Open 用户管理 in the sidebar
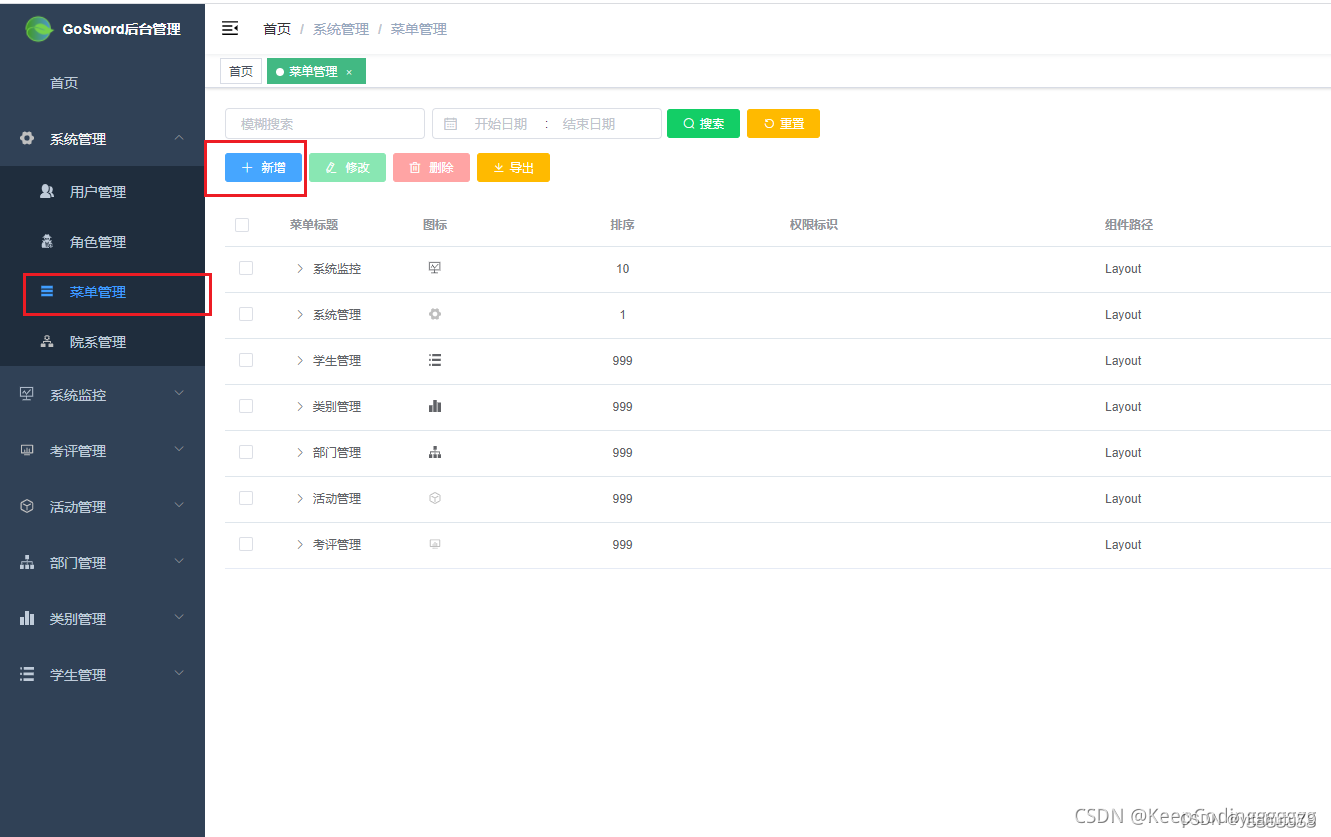This screenshot has width=1331, height=837. (102, 191)
